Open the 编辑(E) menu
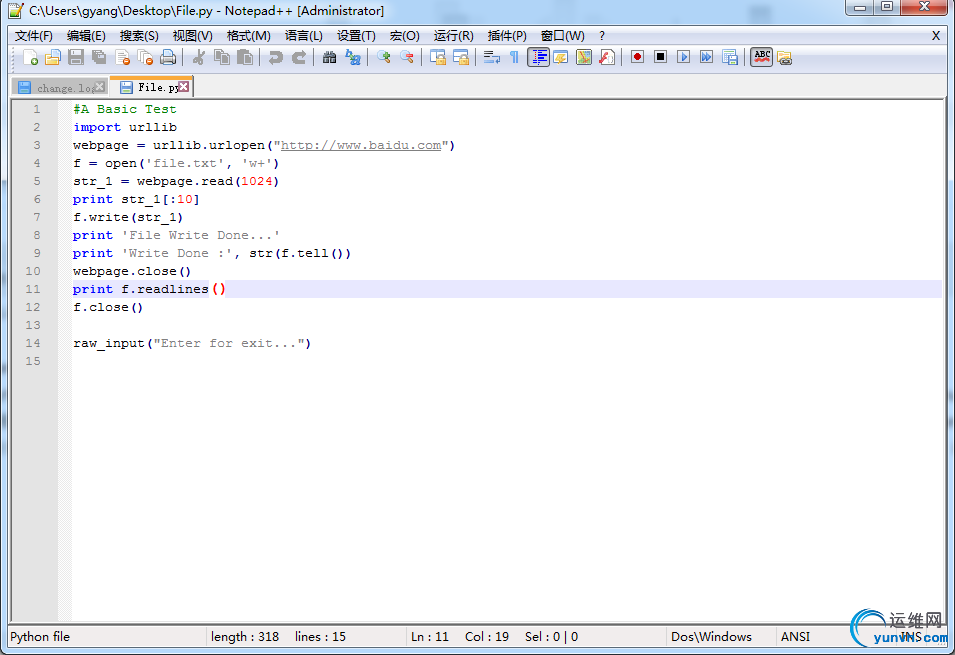The image size is (955, 655). pos(86,36)
